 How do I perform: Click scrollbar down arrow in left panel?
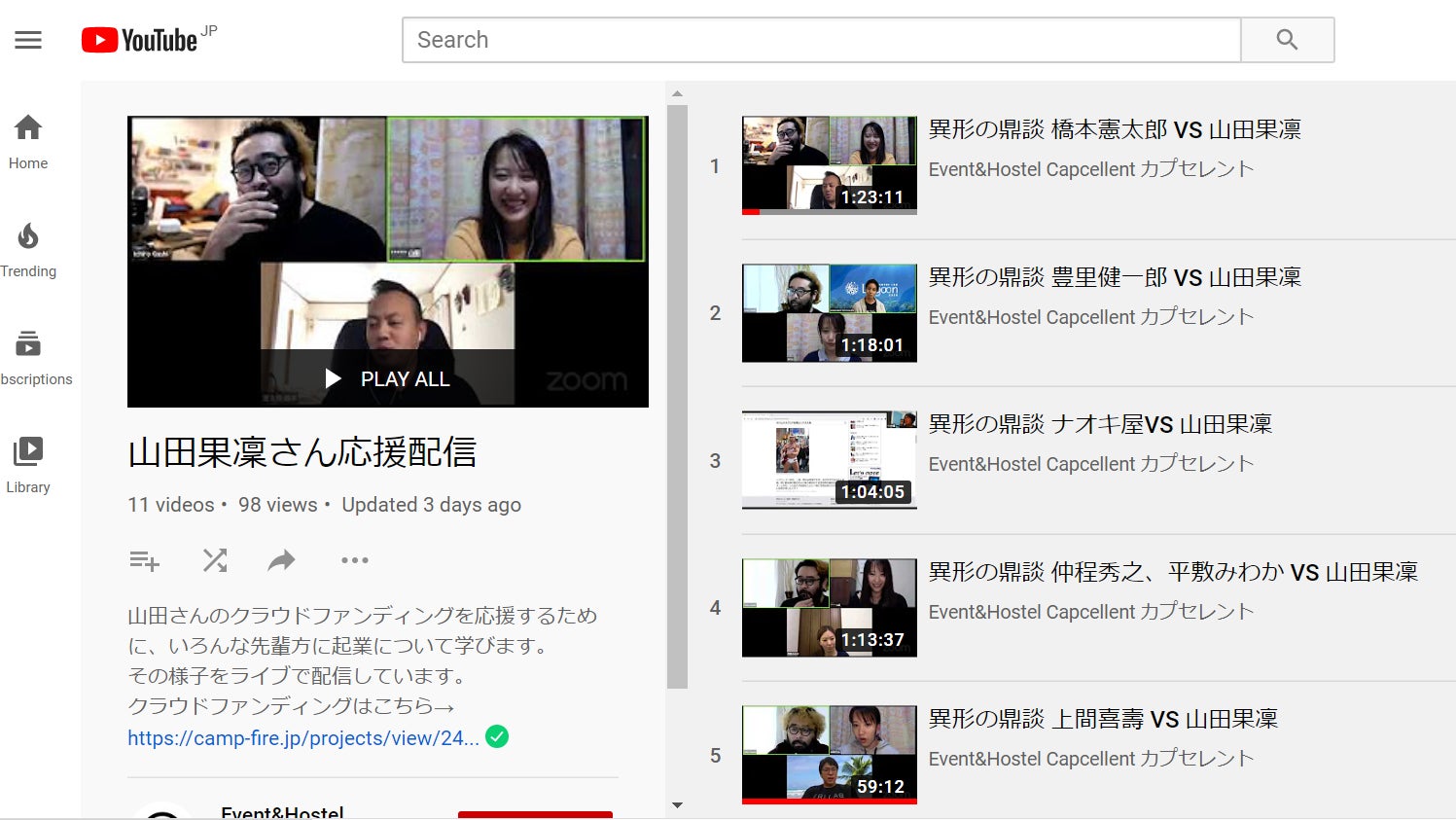[x=677, y=805]
